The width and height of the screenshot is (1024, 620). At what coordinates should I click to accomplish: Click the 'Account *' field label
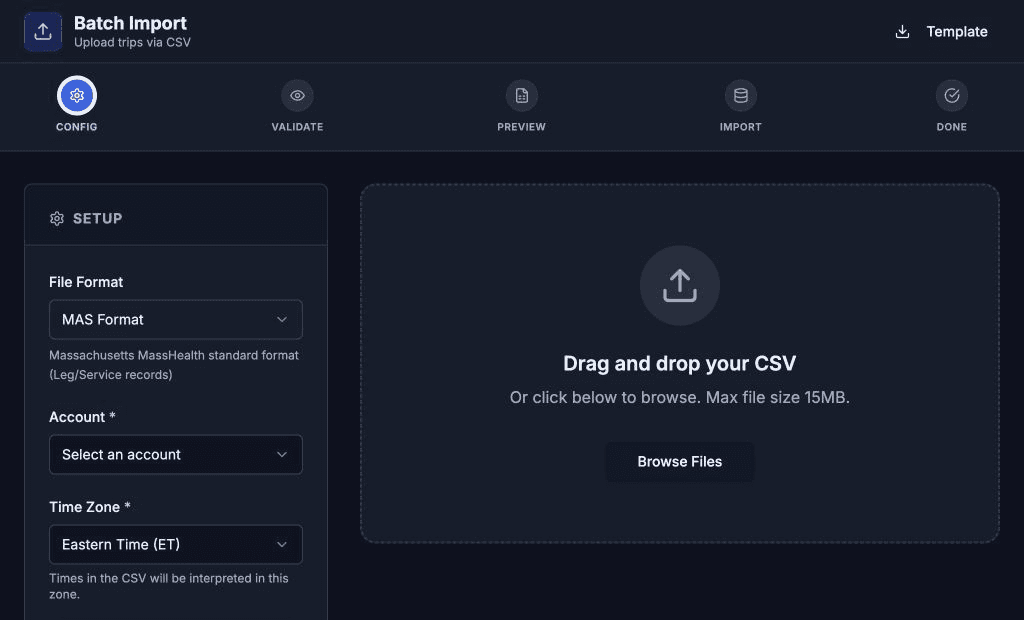click(x=82, y=417)
